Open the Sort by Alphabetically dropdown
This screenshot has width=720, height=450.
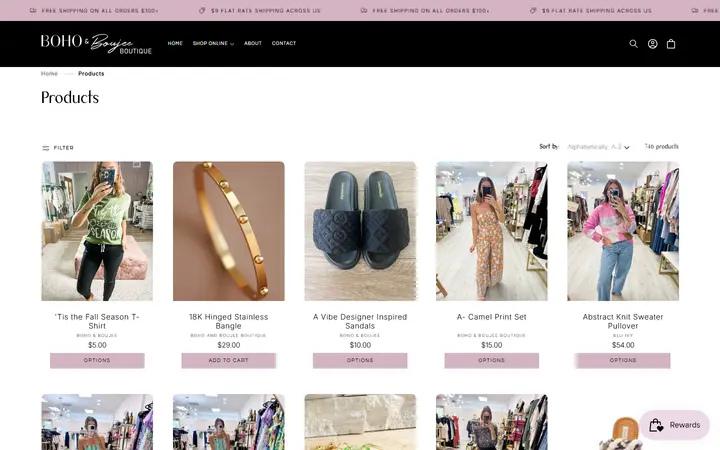click(598, 147)
